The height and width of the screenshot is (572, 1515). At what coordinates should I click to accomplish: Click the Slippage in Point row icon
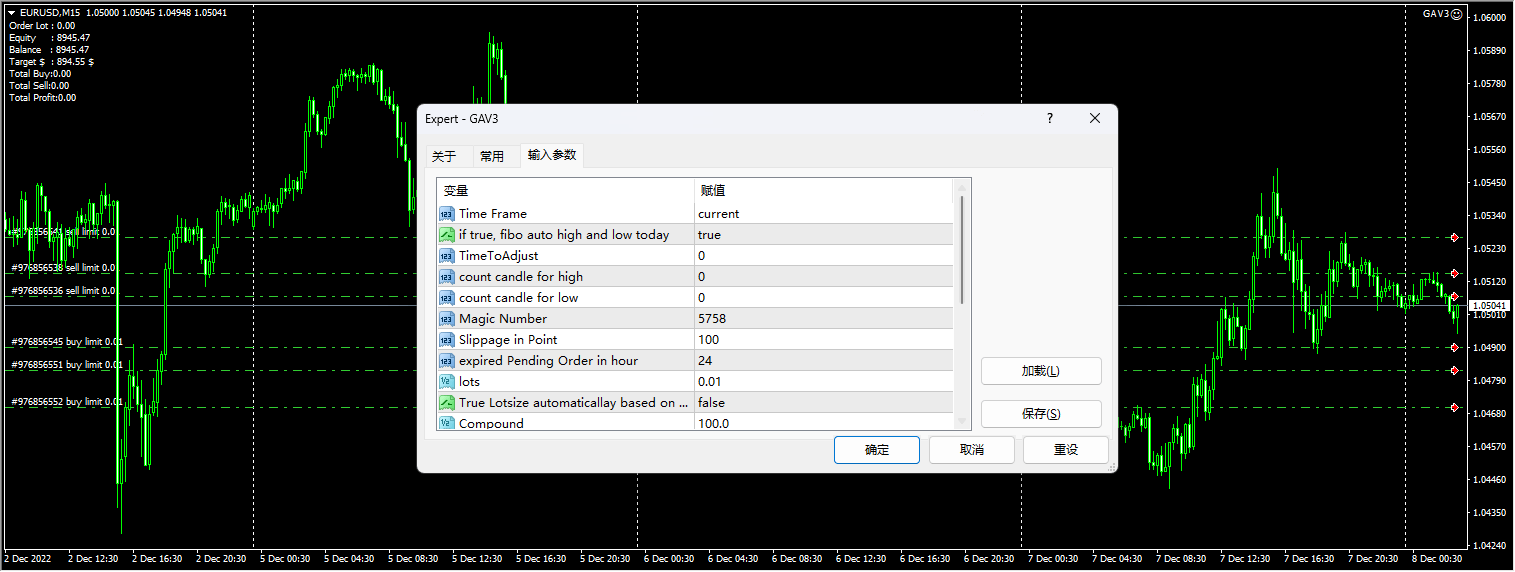tap(447, 340)
